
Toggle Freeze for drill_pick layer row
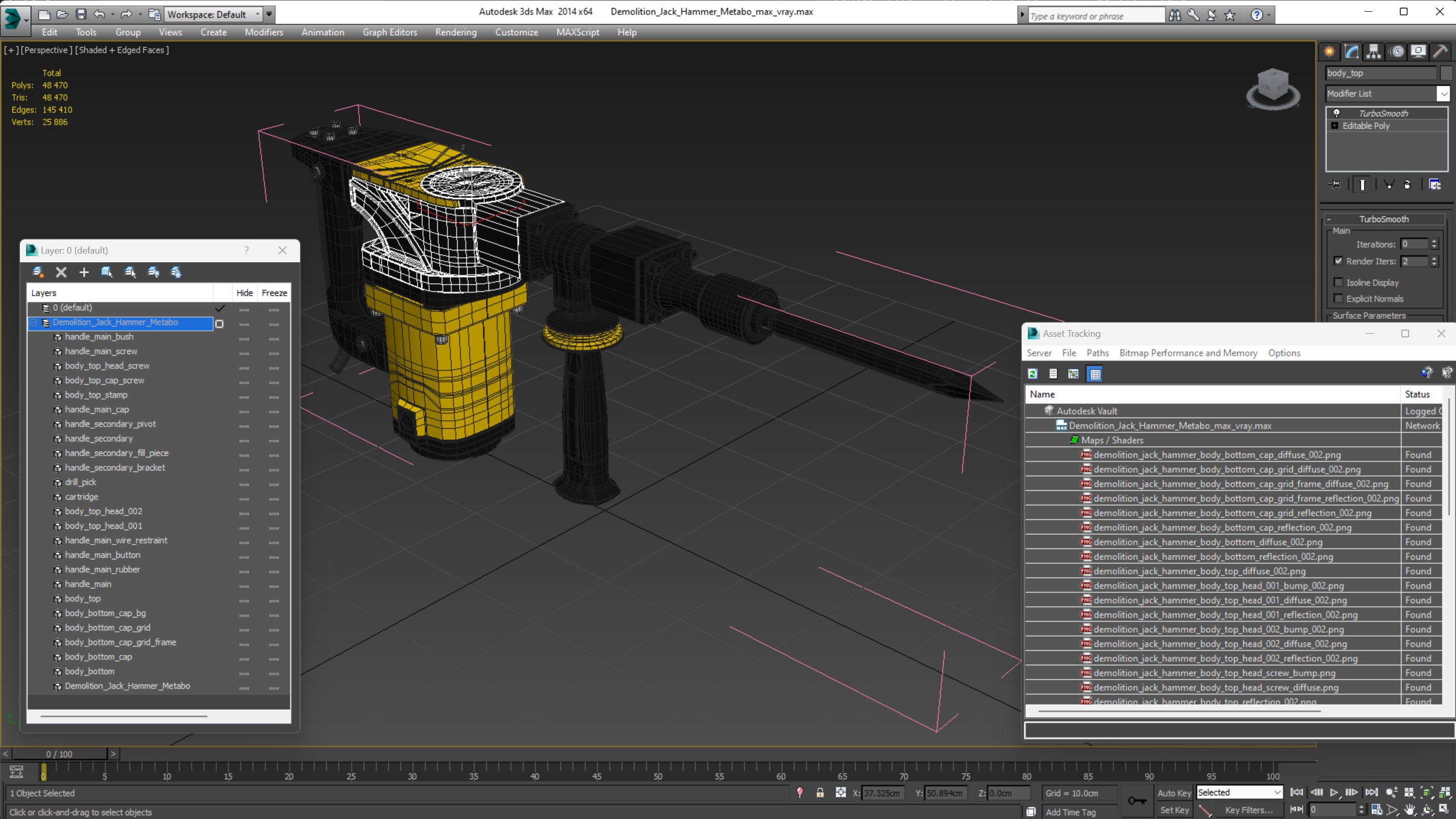(274, 484)
